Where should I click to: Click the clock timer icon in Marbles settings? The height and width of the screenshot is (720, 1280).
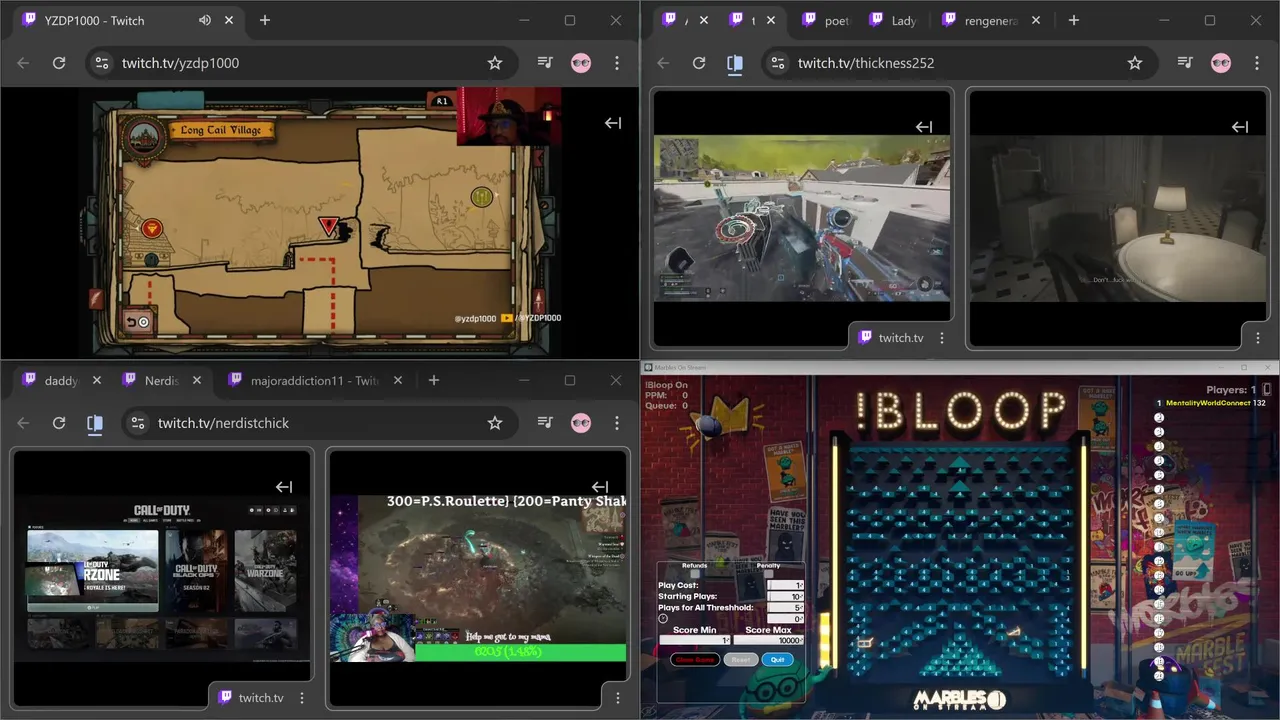tap(663, 618)
